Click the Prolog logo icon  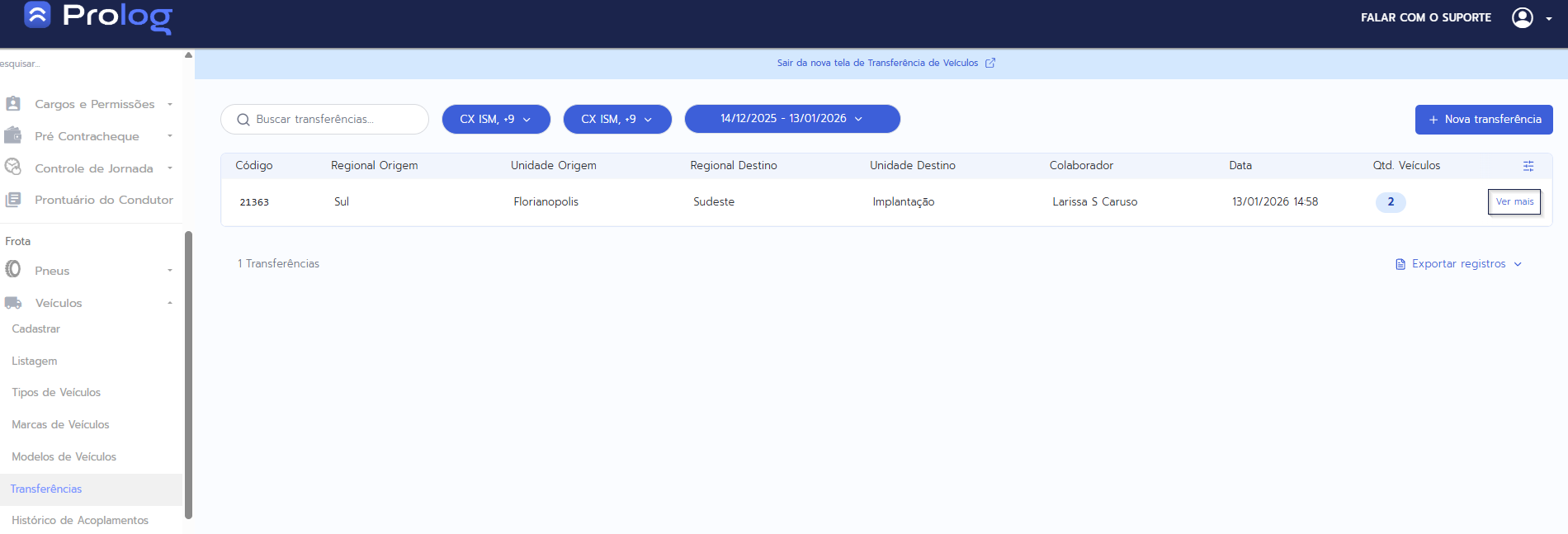[x=37, y=15]
